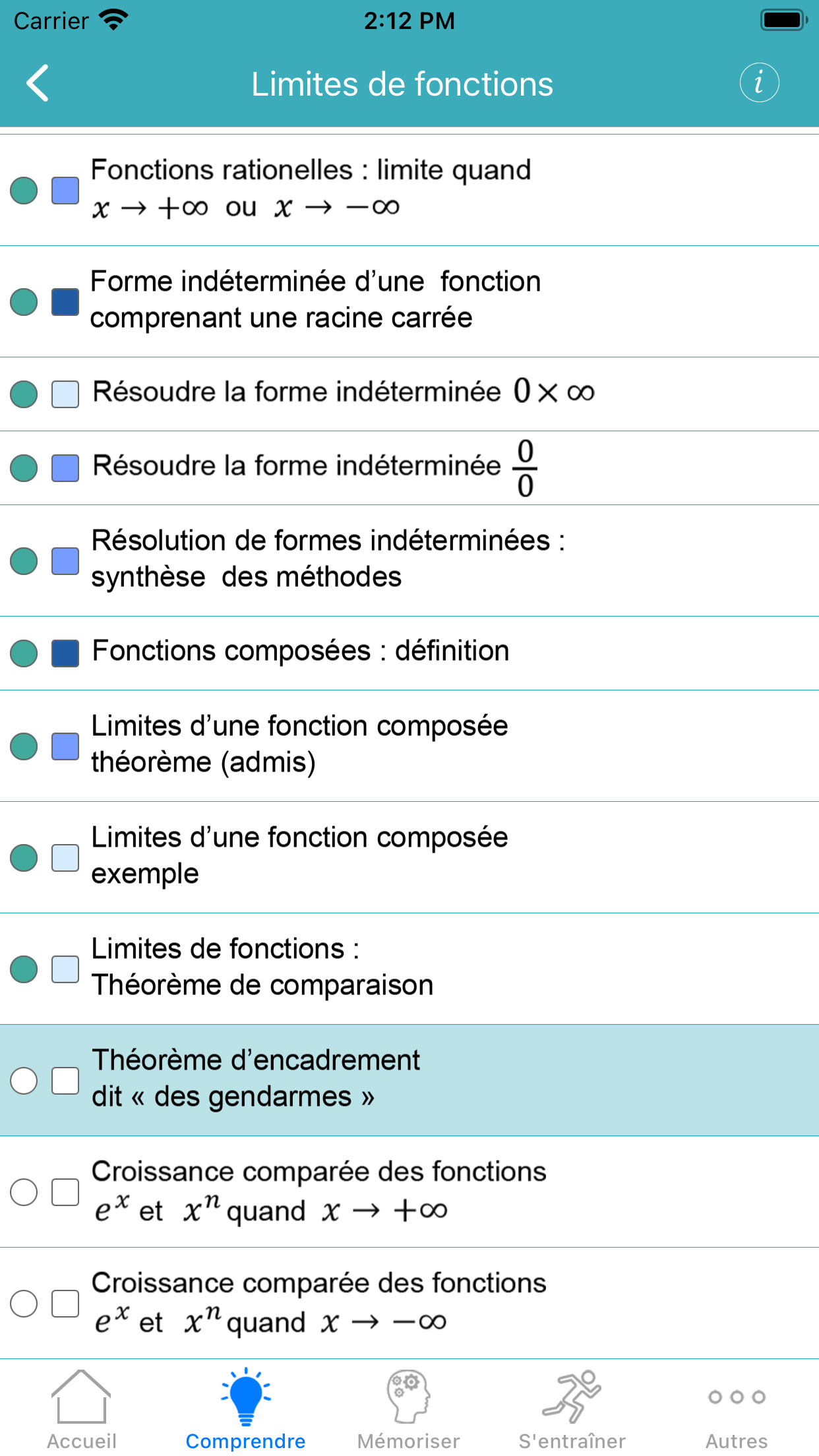Toggle the circle next to Théorème d'encadrement
Viewport: 819px width, 1456px height.
[24, 1080]
